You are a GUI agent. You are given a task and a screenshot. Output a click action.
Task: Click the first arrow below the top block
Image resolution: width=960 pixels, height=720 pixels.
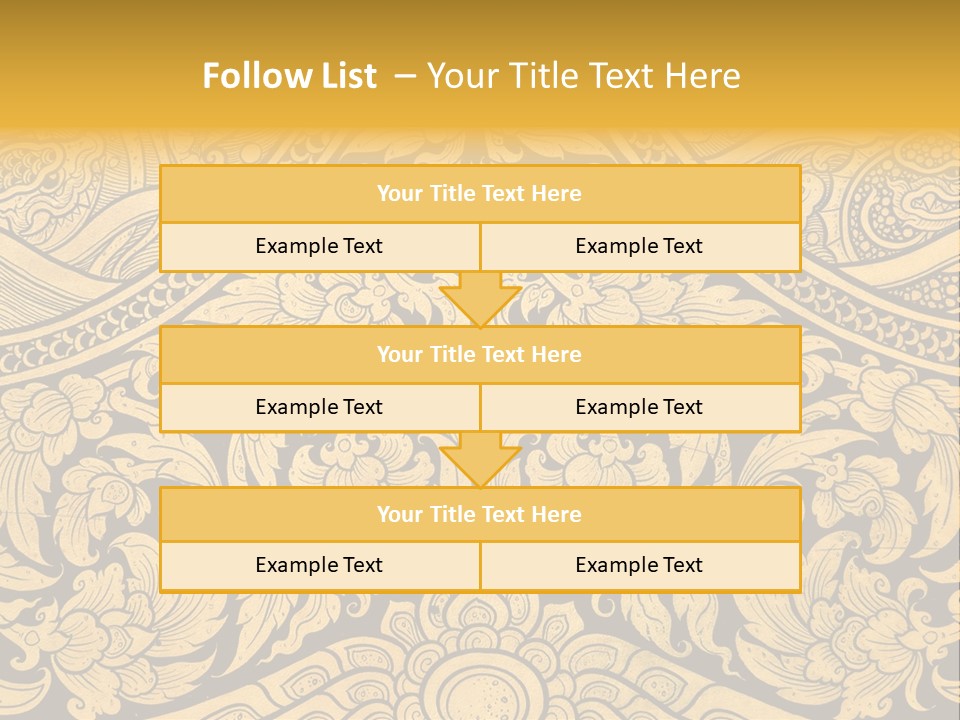[x=481, y=299]
